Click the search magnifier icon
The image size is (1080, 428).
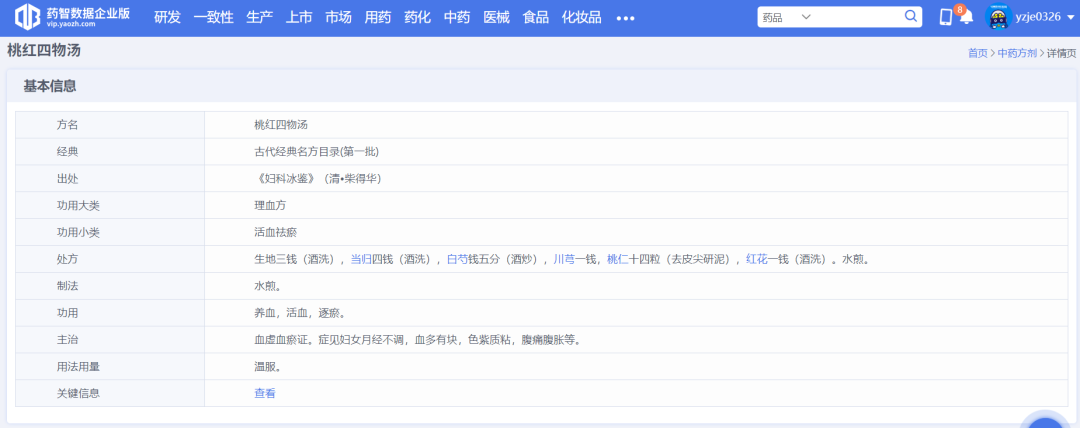click(911, 17)
